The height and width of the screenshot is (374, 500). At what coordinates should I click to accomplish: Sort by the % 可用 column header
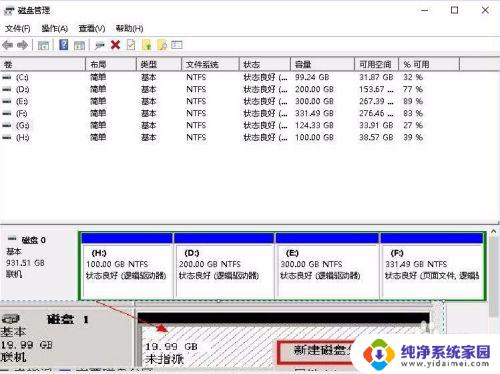(x=429, y=64)
